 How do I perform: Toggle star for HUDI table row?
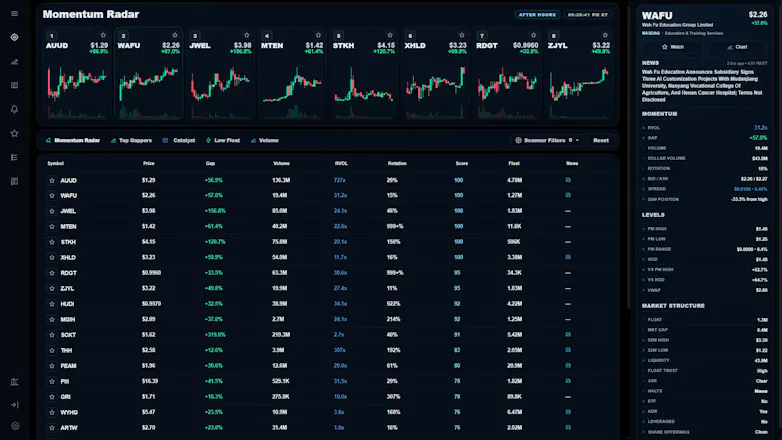tap(51, 304)
